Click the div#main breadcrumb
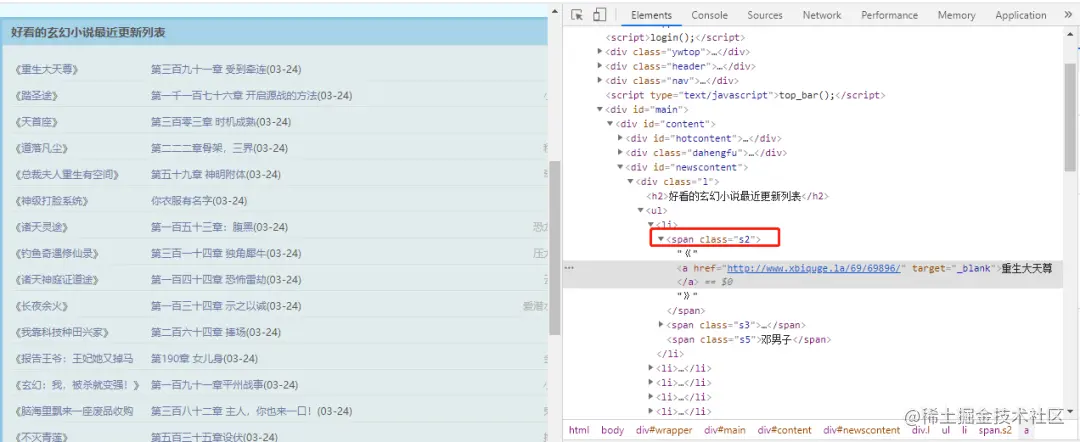 725,430
